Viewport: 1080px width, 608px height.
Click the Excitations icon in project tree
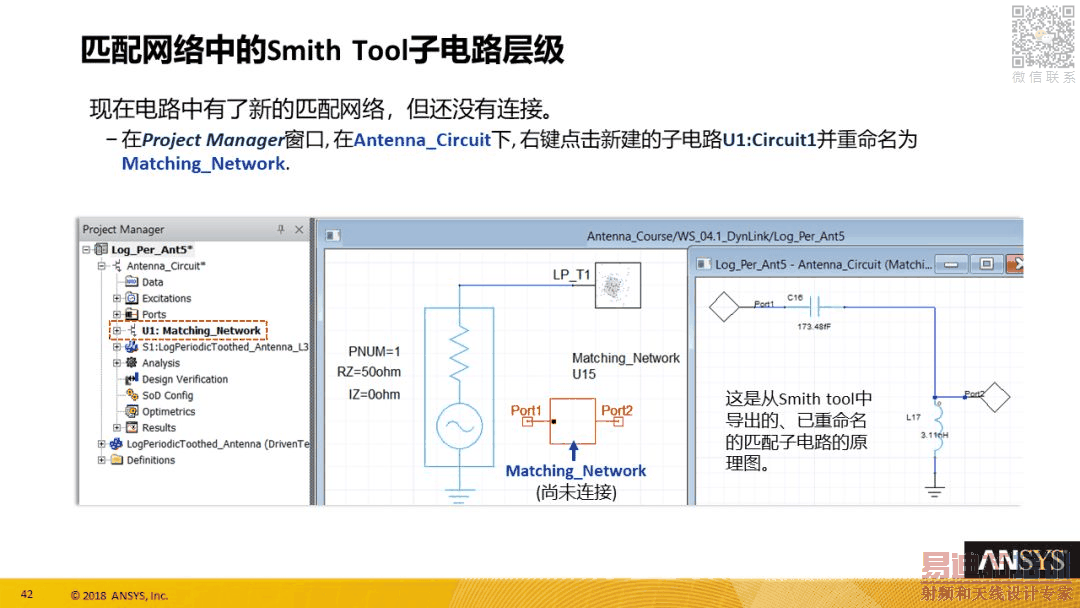click(132, 298)
